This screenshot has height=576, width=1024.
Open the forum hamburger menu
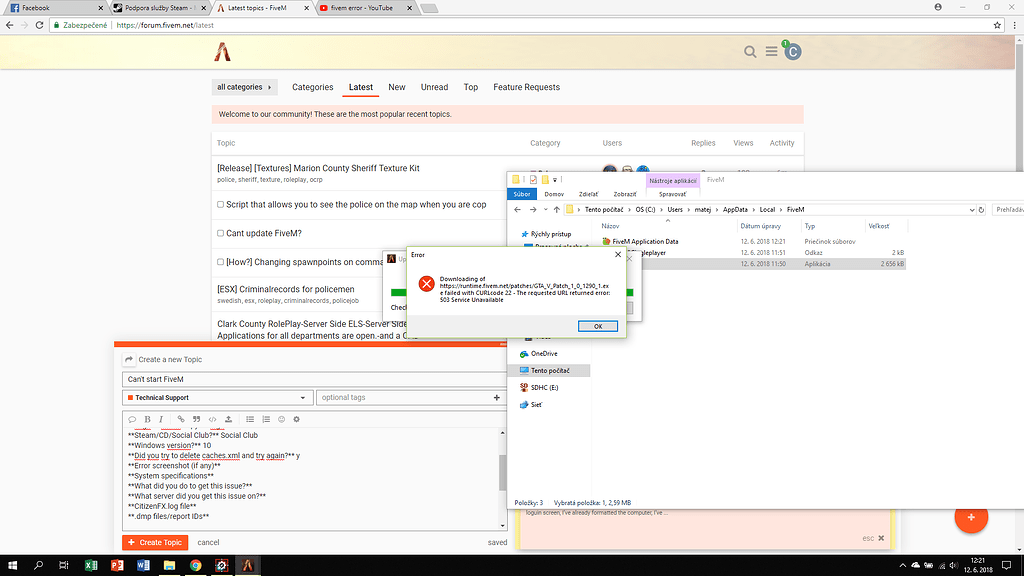(x=771, y=52)
